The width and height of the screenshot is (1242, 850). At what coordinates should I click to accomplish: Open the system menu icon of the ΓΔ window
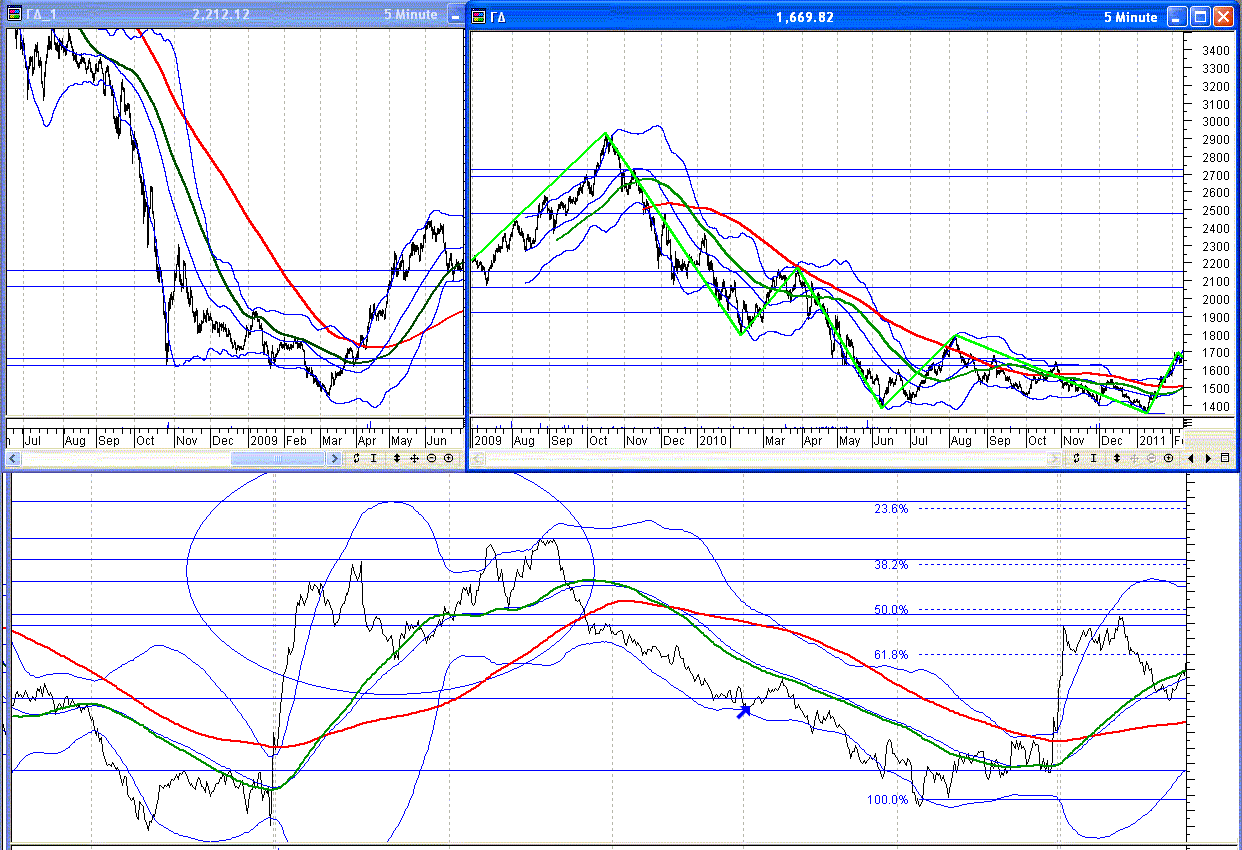[479, 16]
